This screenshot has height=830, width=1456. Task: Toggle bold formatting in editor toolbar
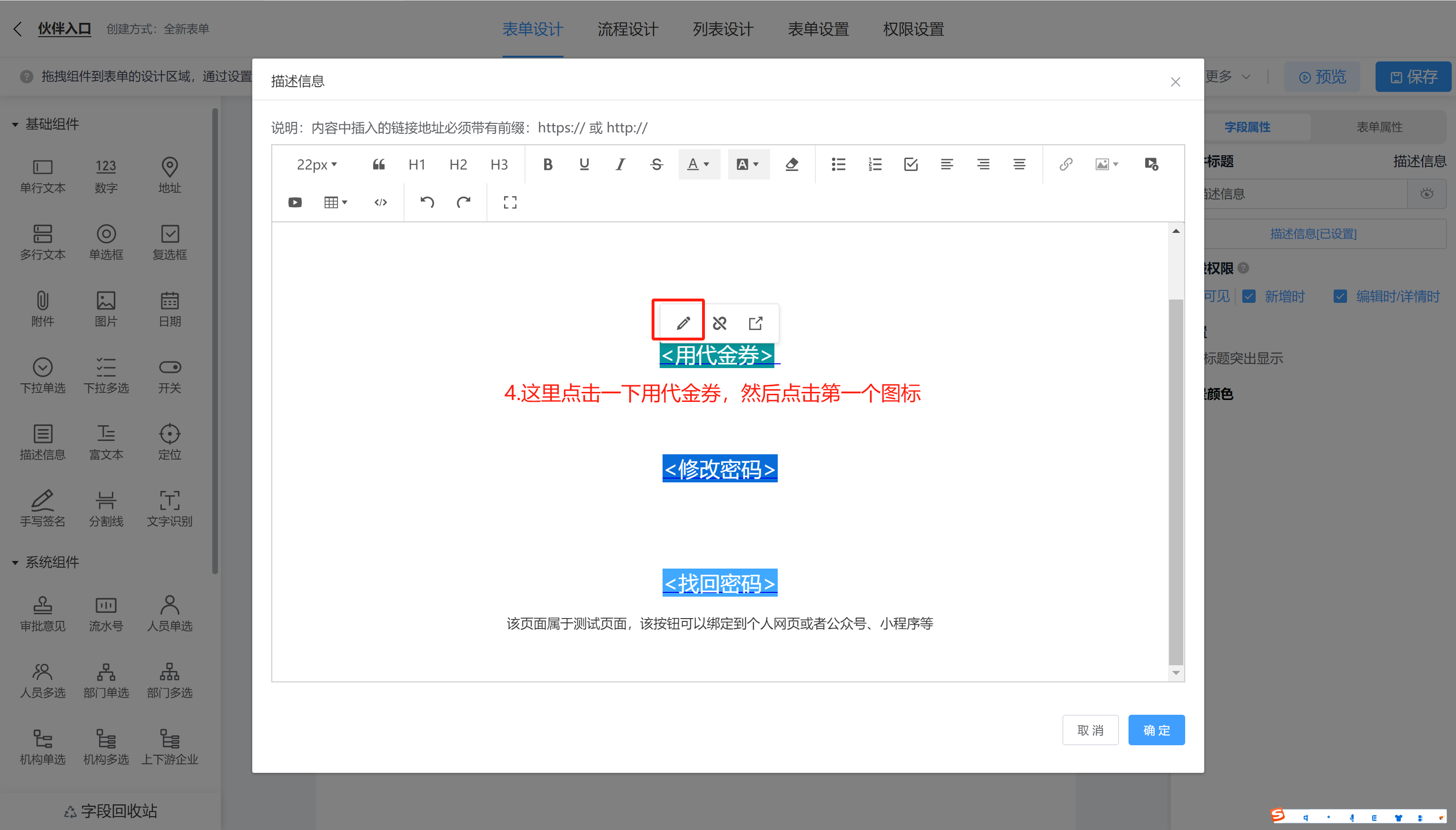pyautogui.click(x=547, y=164)
